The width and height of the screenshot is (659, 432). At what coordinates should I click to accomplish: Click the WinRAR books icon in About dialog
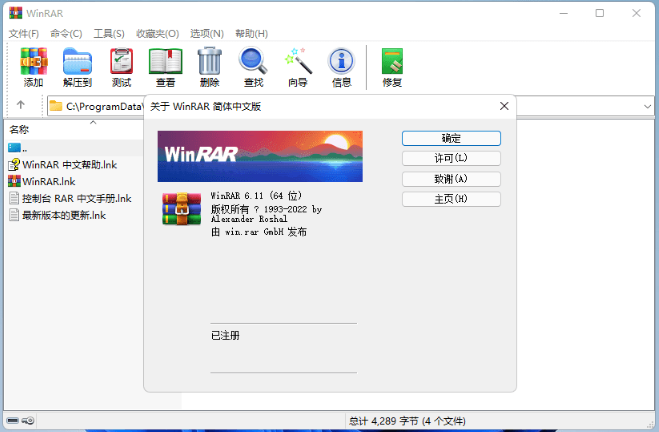point(182,209)
